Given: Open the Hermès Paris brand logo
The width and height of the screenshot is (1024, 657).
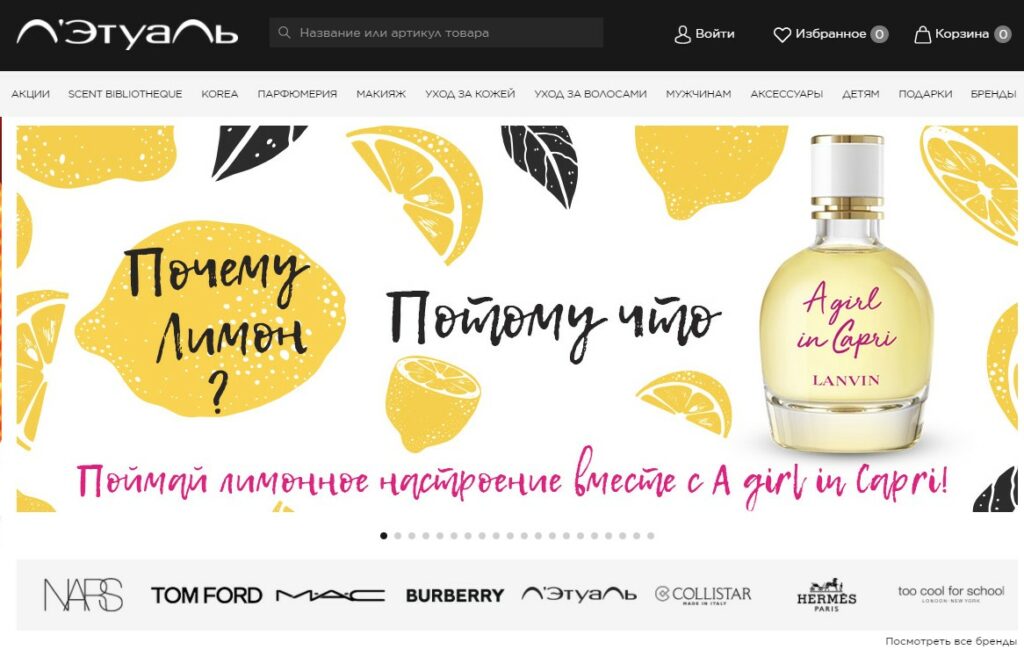Looking at the screenshot, I should point(826,594).
